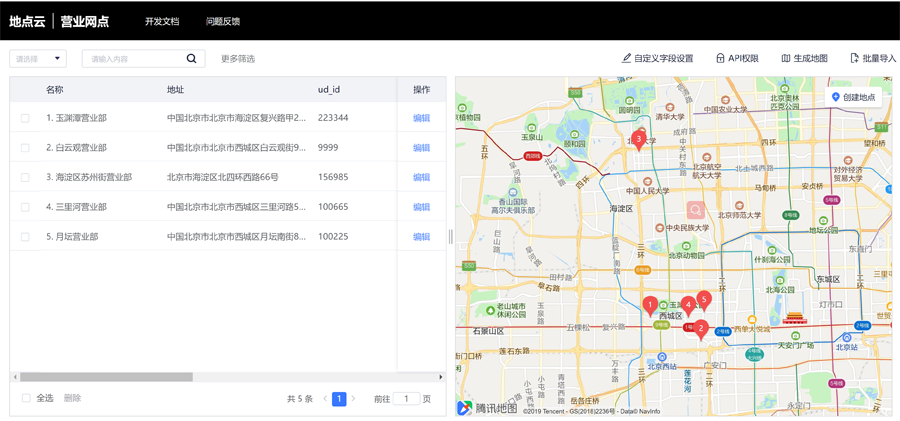Open 开发文档 menu item
The width and height of the screenshot is (900, 421).
pos(162,21)
